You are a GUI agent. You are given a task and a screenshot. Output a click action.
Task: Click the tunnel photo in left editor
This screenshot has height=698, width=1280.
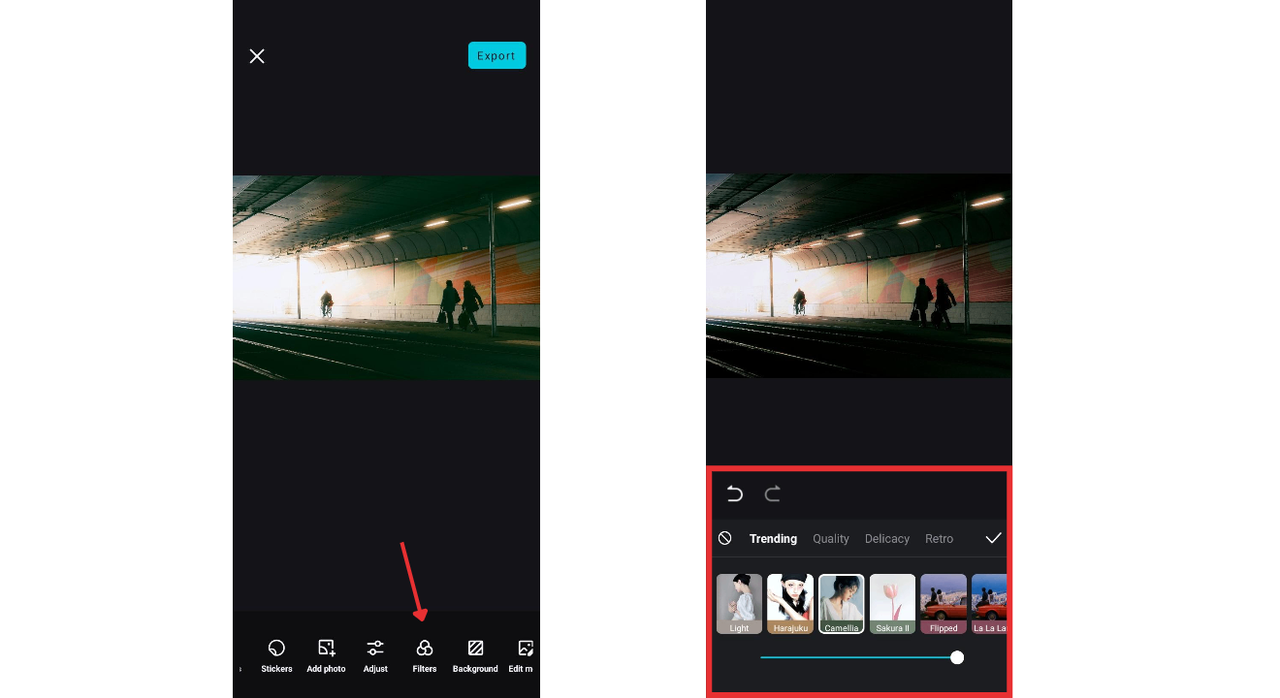[386, 278]
